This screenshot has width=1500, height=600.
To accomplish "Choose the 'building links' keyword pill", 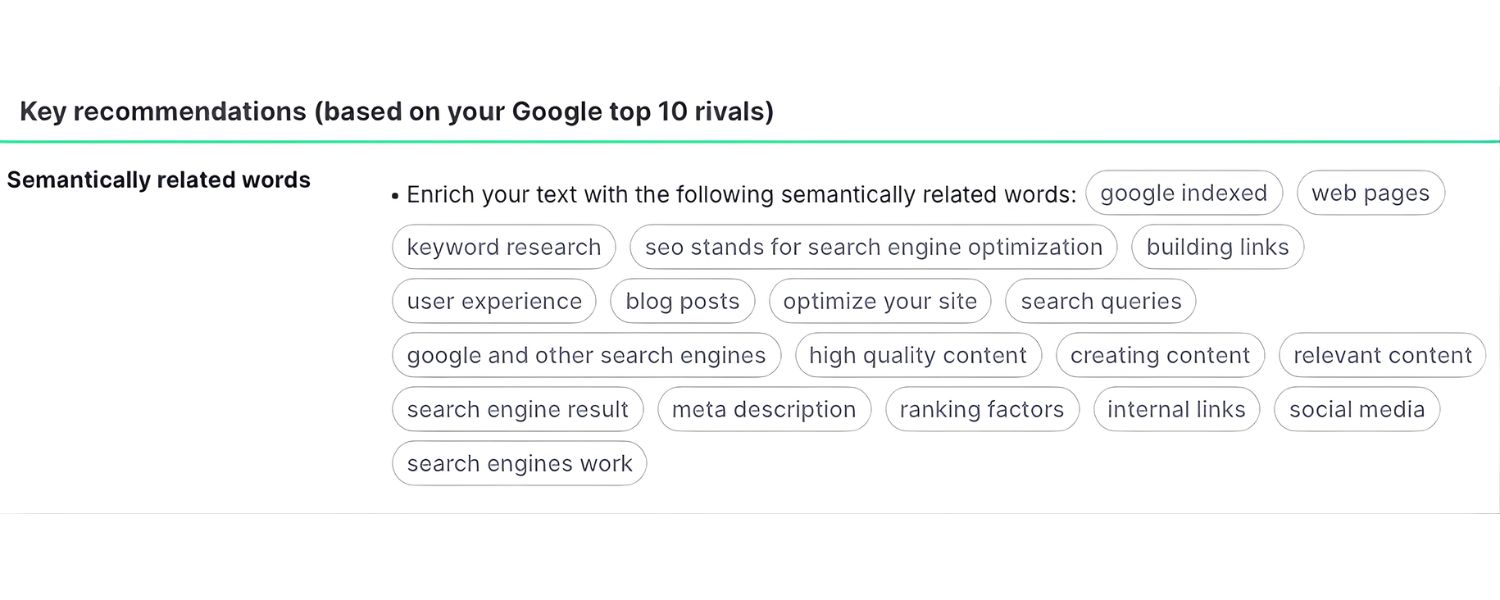I will pos(1217,247).
